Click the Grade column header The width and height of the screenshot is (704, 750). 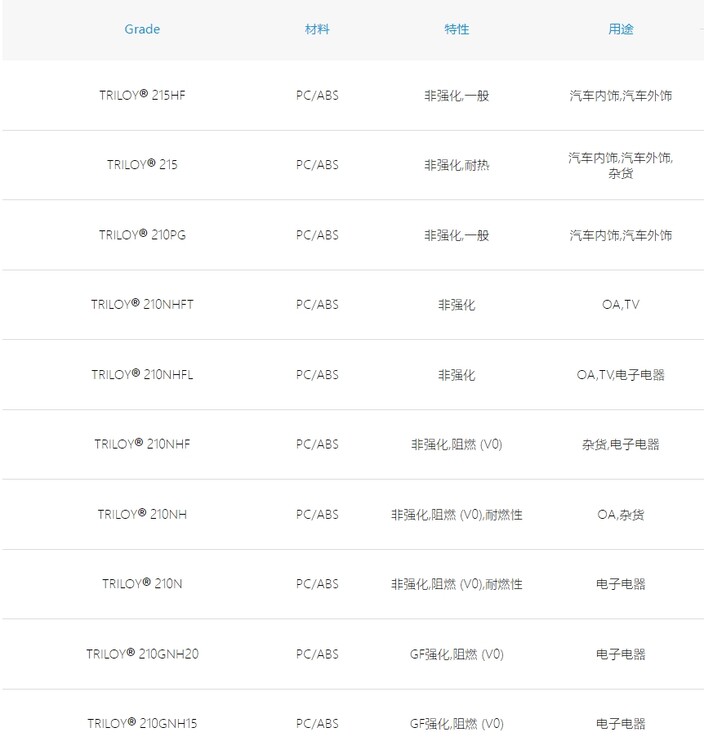click(142, 29)
